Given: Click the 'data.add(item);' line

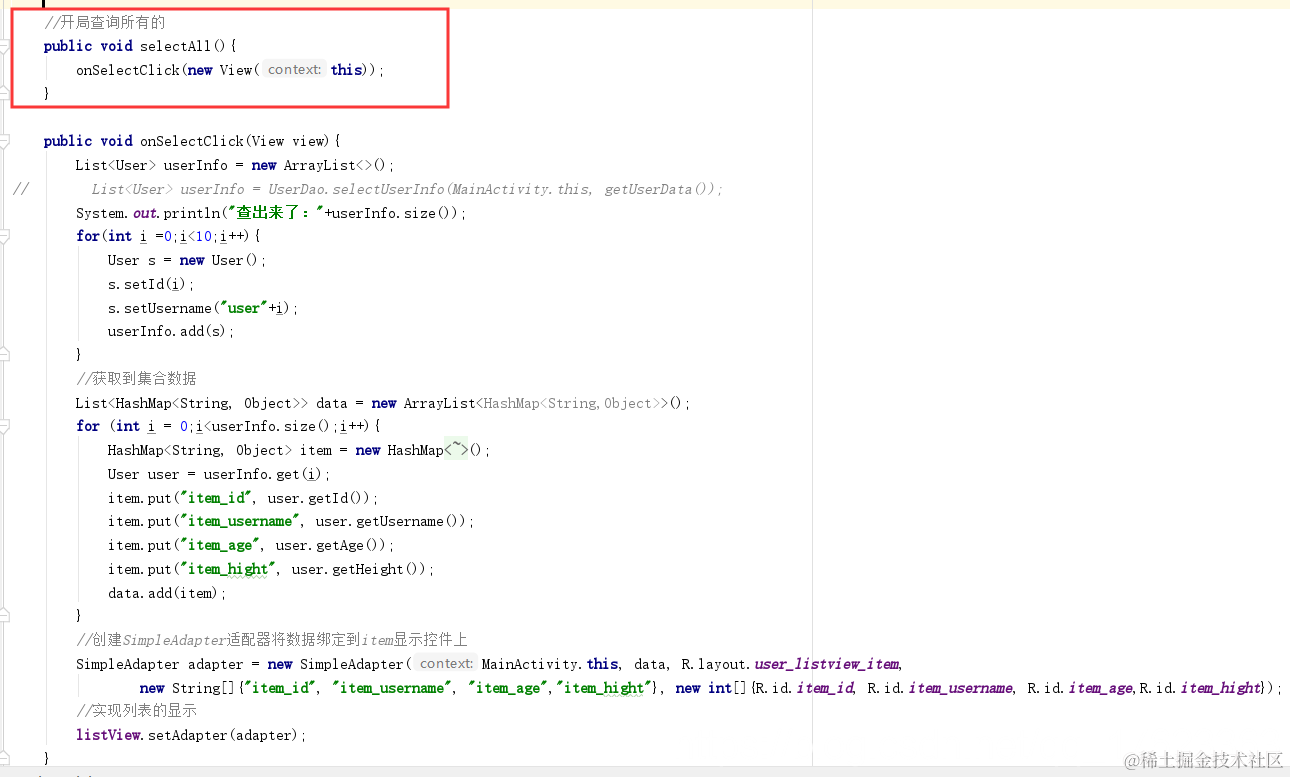Looking at the screenshot, I should pos(167,593).
